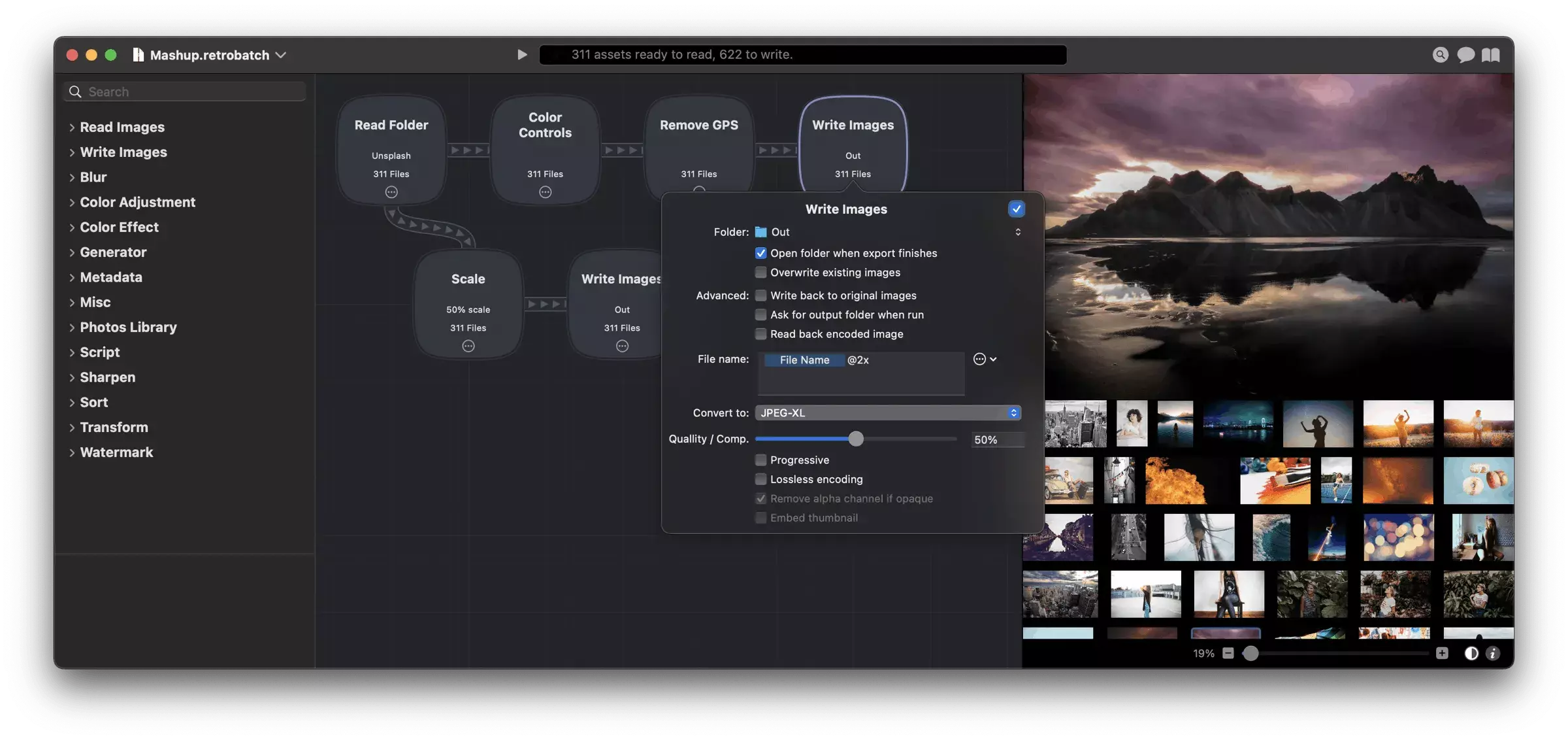
Task: Click the zoom-in plus icon under preview
Action: (1442, 653)
